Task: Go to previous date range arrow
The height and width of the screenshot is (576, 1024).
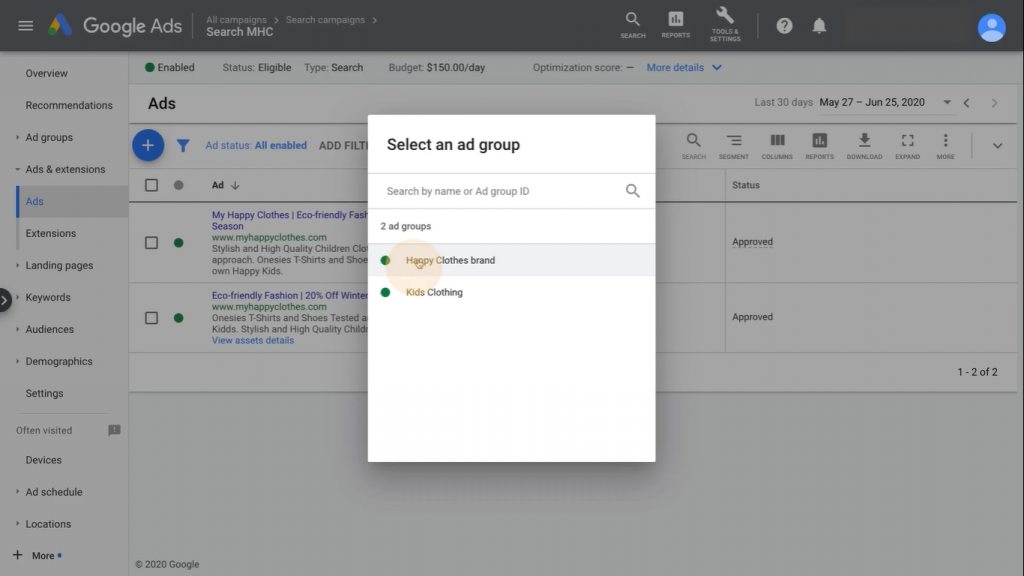Action: point(967,103)
